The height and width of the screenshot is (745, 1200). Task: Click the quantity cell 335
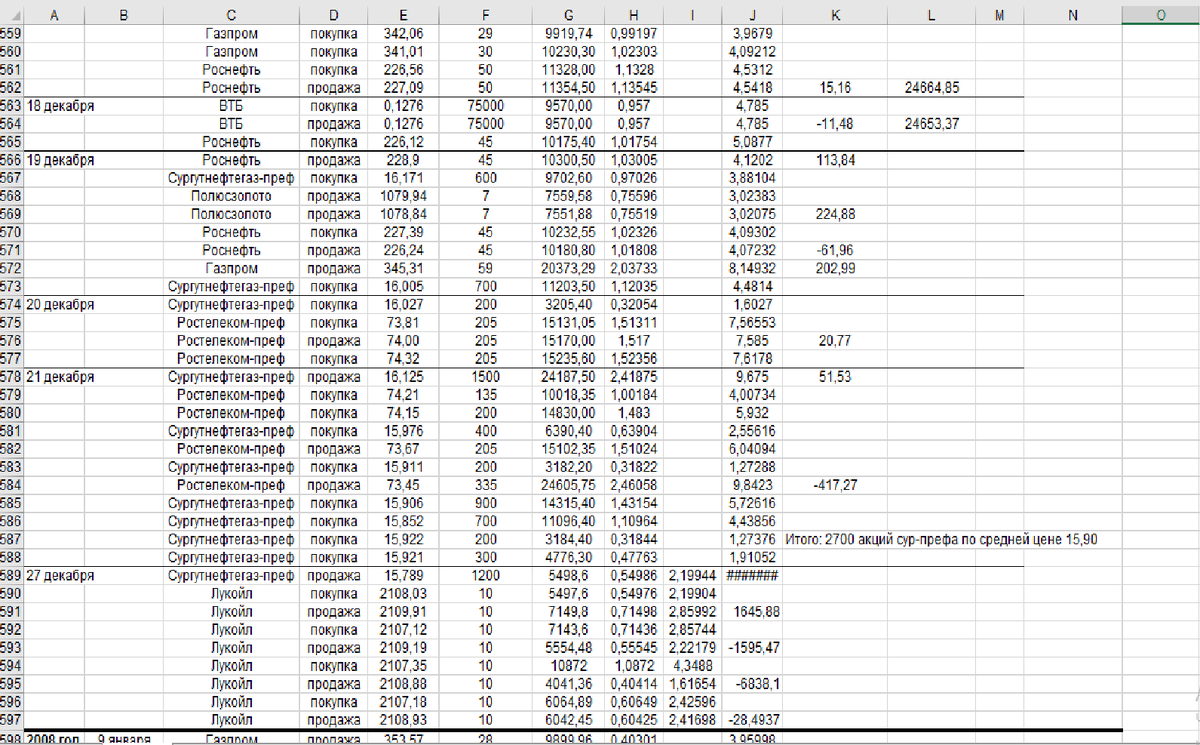point(486,485)
